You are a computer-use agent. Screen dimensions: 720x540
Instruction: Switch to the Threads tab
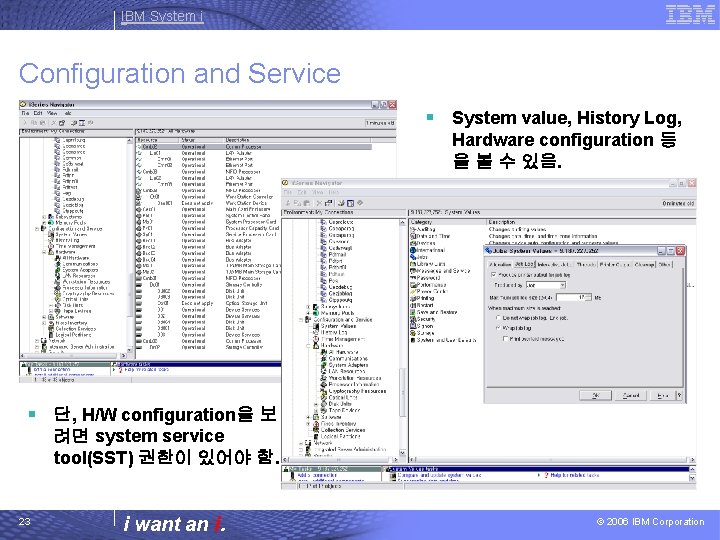[x=586, y=264]
